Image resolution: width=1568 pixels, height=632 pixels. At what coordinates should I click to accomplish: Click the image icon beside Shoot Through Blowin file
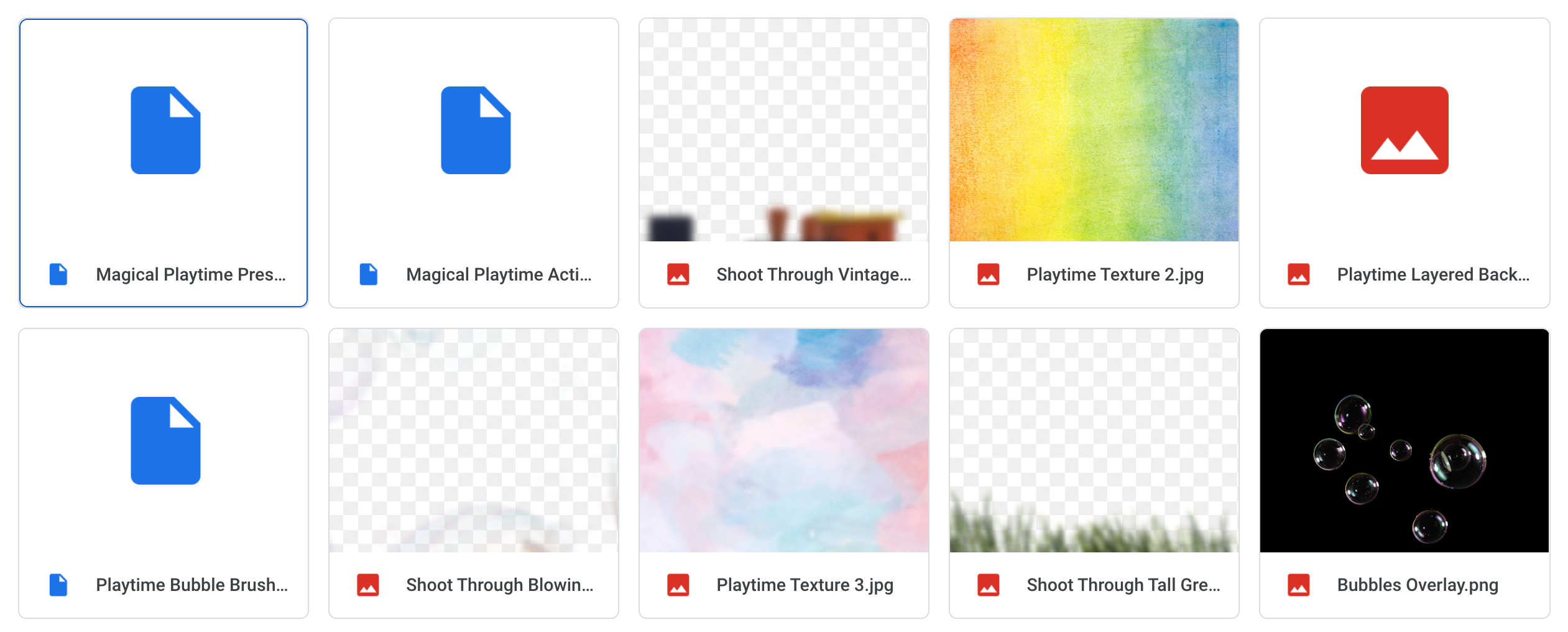pyautogui.click(x=368, y=585)
